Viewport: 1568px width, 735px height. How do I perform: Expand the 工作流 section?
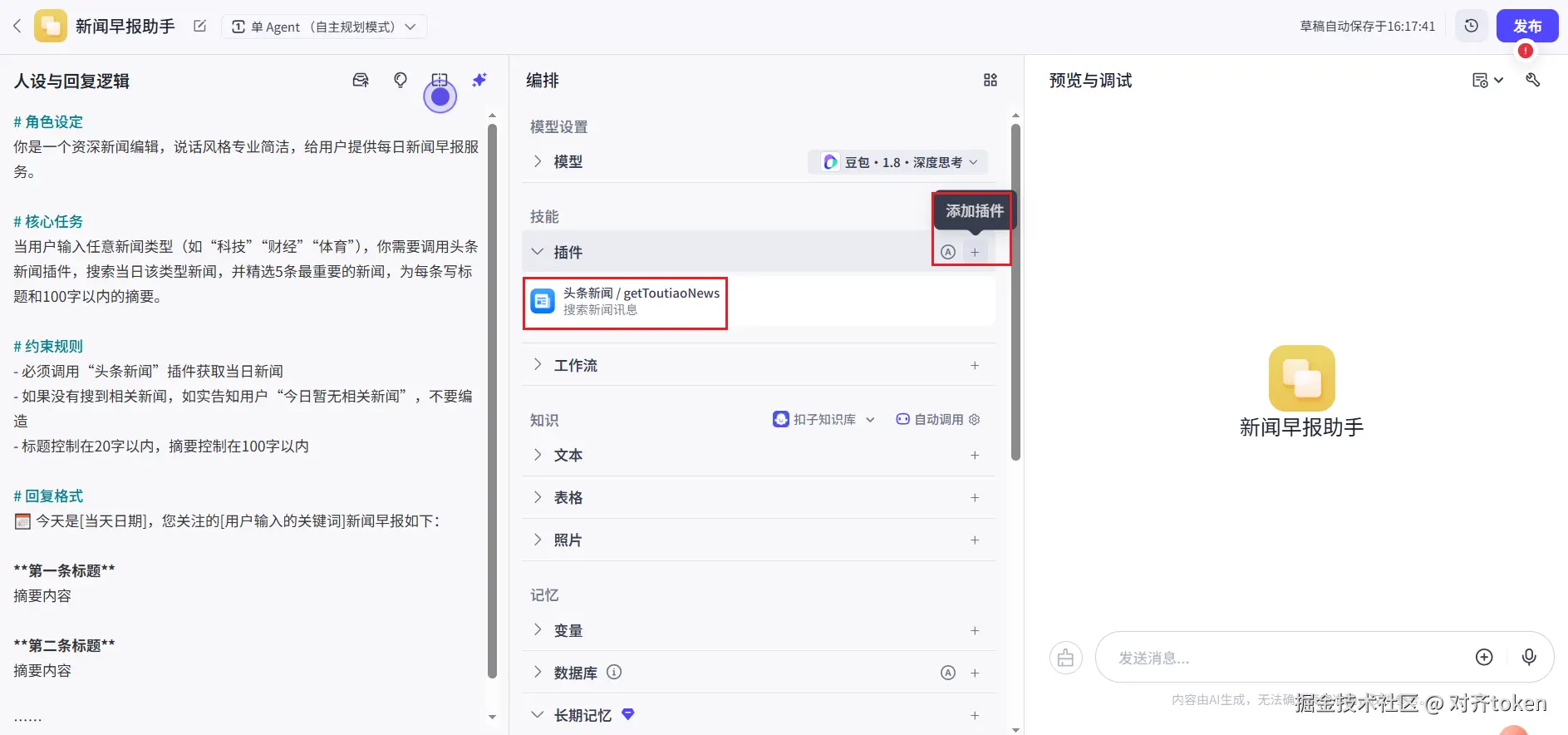point(538,365)
